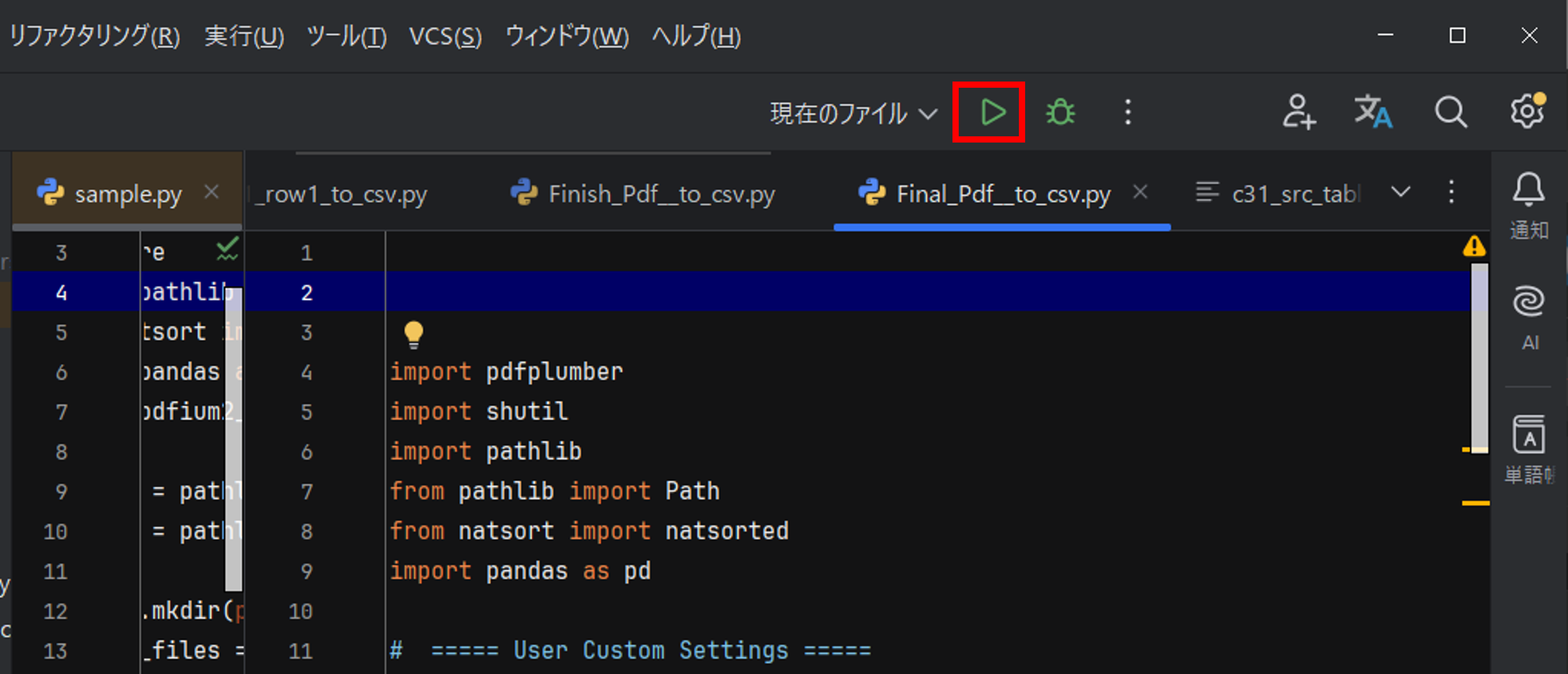The image size is (1568, 674).
Task: Open the VCS menu
Action: point(445,36)
